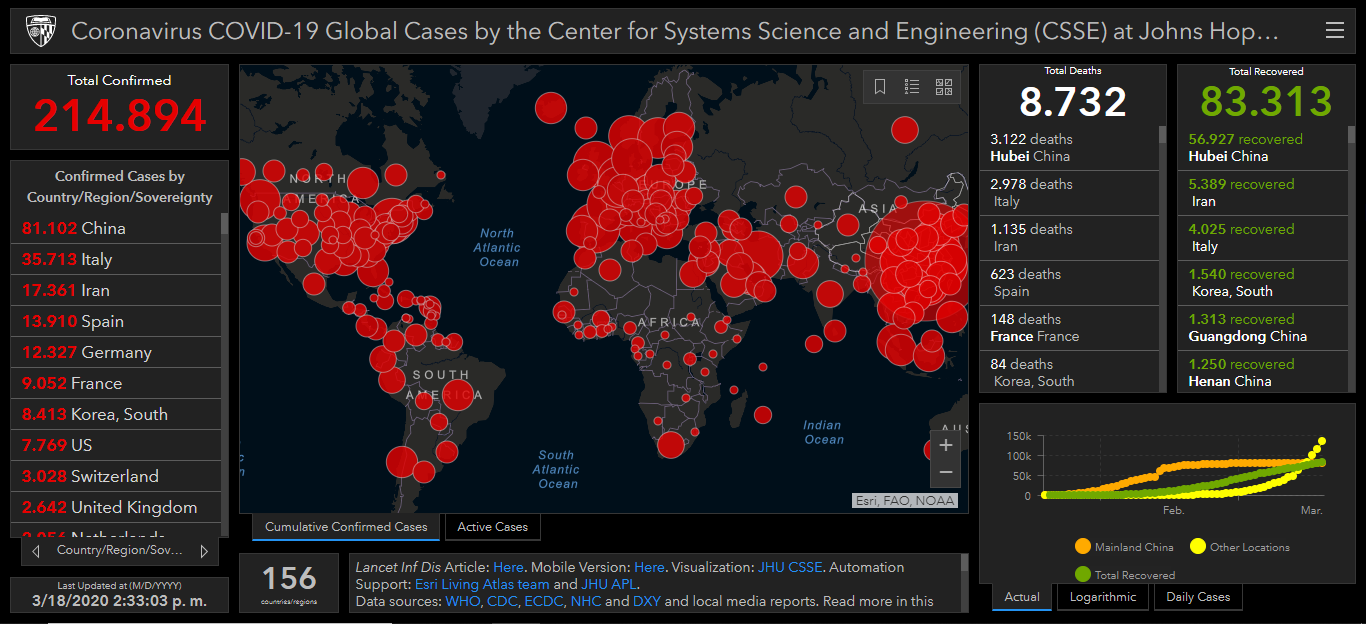Advance country list with right arrow
Screen dimensions: 1366x624
click(204, 551)
